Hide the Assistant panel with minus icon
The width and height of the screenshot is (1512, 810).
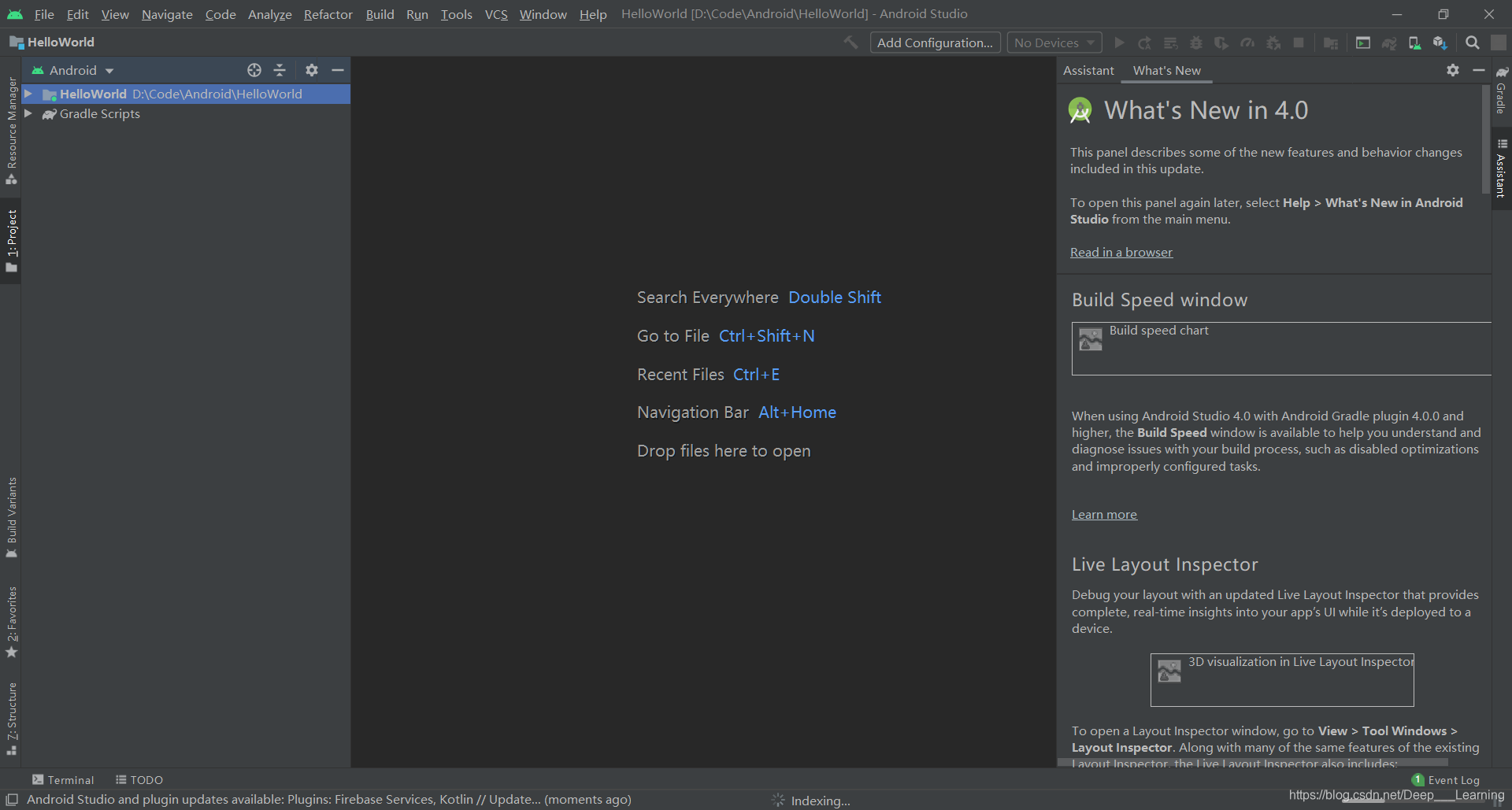(x=1479, y=70)
